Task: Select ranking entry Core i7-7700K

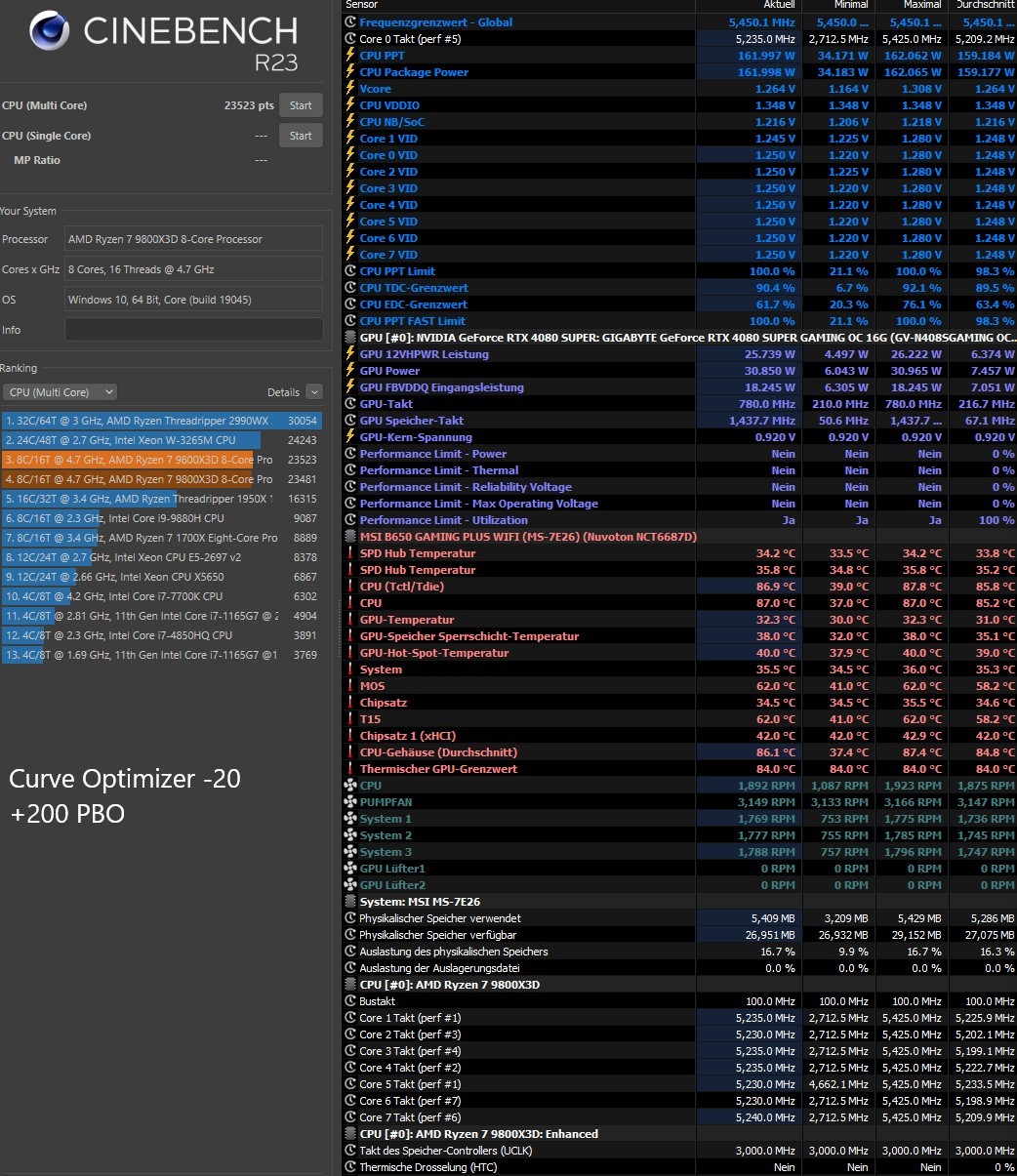Action: click(x=162, y=596)
